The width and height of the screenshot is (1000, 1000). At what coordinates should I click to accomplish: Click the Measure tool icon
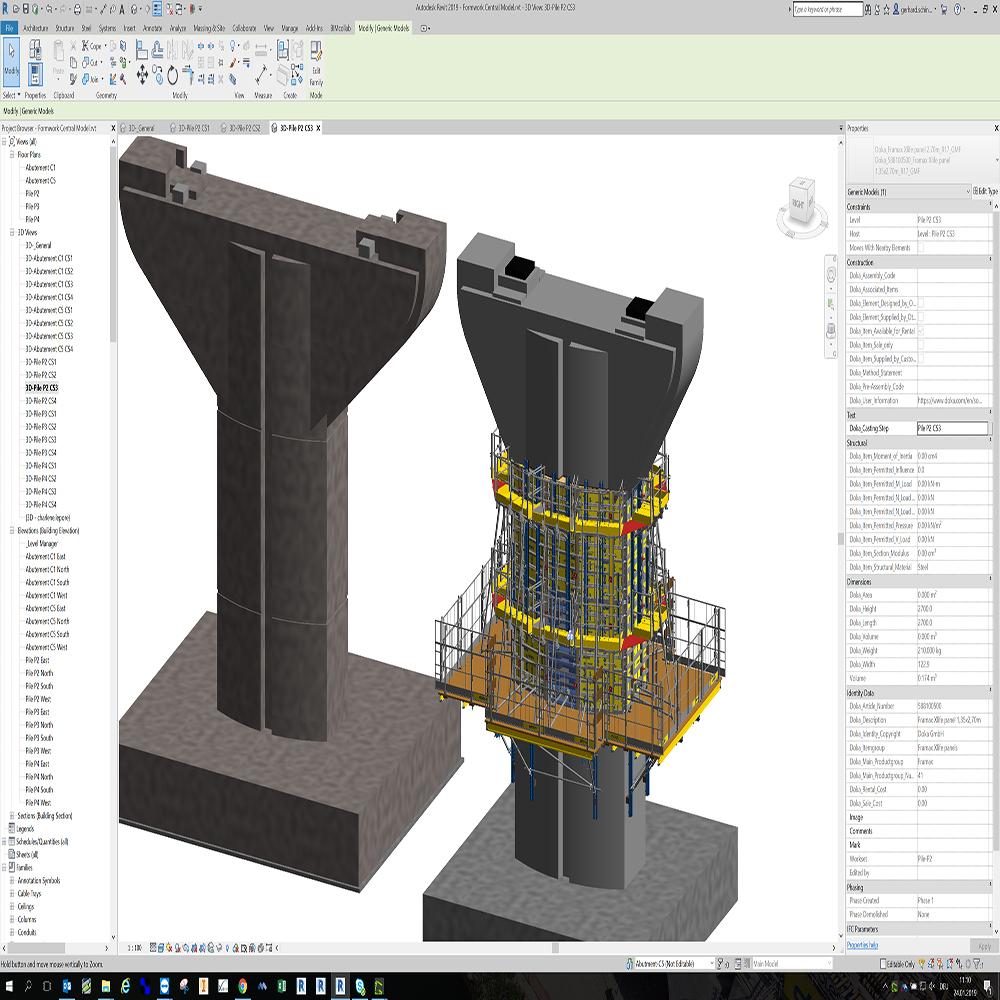[262, 75]
